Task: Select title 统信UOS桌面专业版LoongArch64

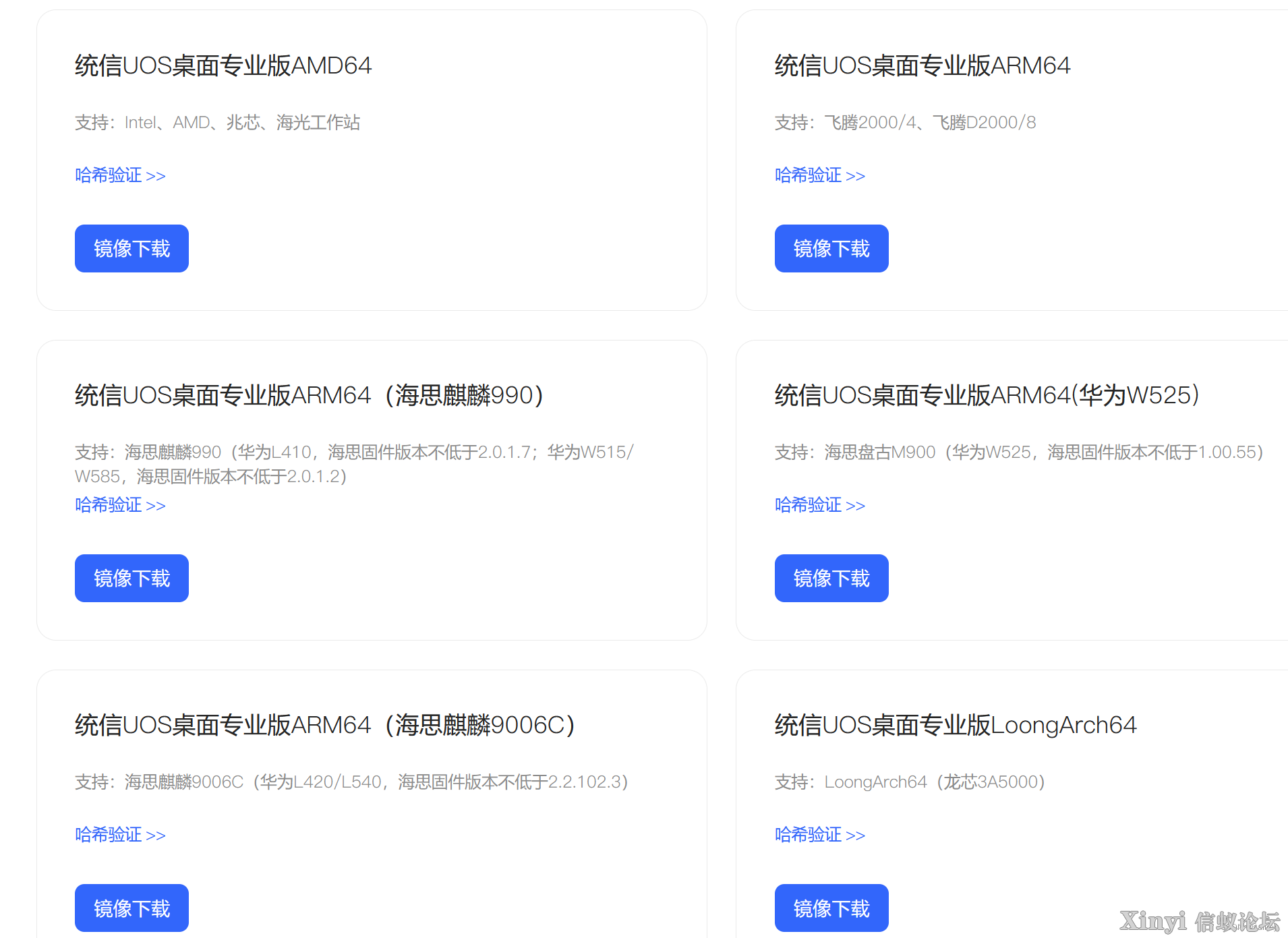Action: tap(956, 725)
